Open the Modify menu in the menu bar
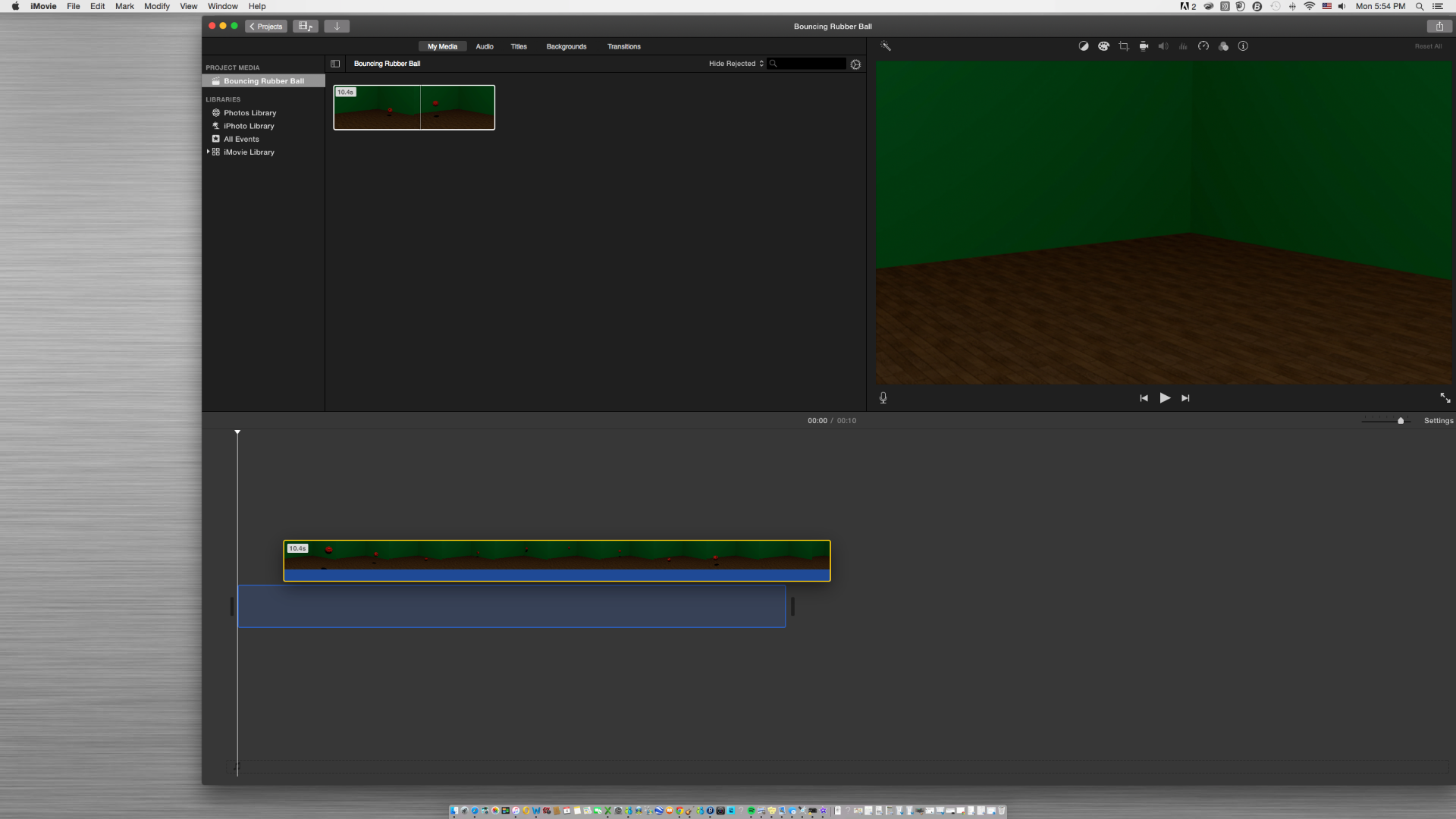The image size is (1456, 819). coord(156,6)
